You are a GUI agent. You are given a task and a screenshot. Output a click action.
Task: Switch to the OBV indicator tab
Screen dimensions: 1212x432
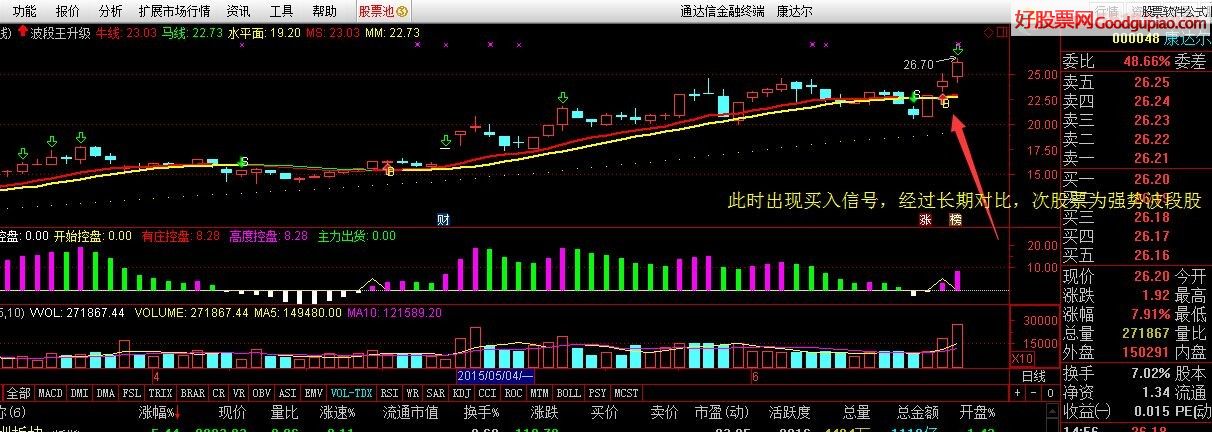click(x=262, y=393)
